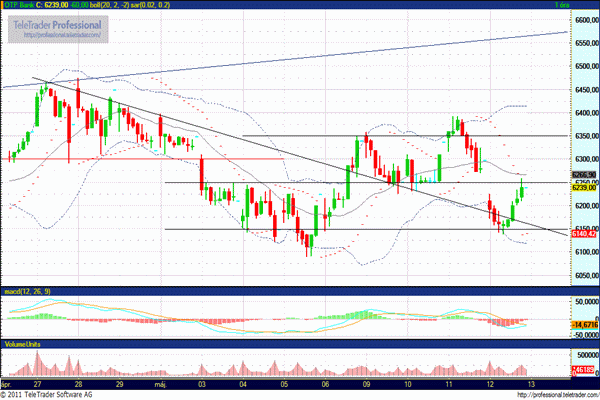This screenshot has height=400, width=600.
Task: Click the gray 6266,90 price tag
Action: 557,175
